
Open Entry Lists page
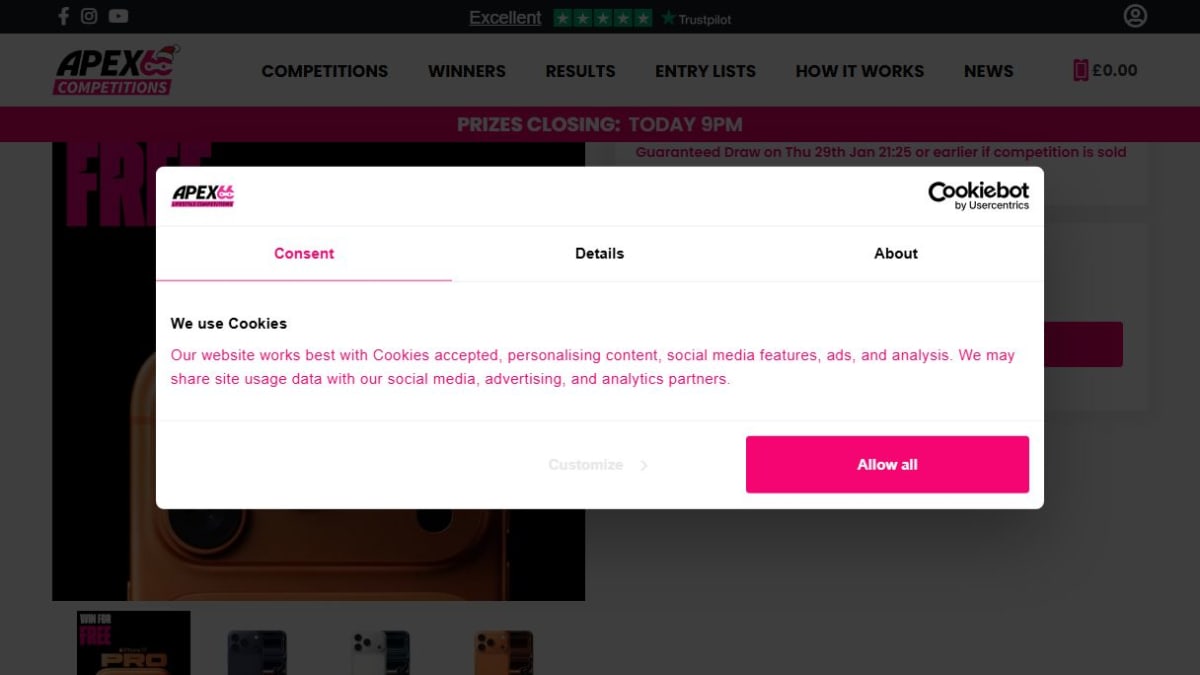[x=705, y=71]
